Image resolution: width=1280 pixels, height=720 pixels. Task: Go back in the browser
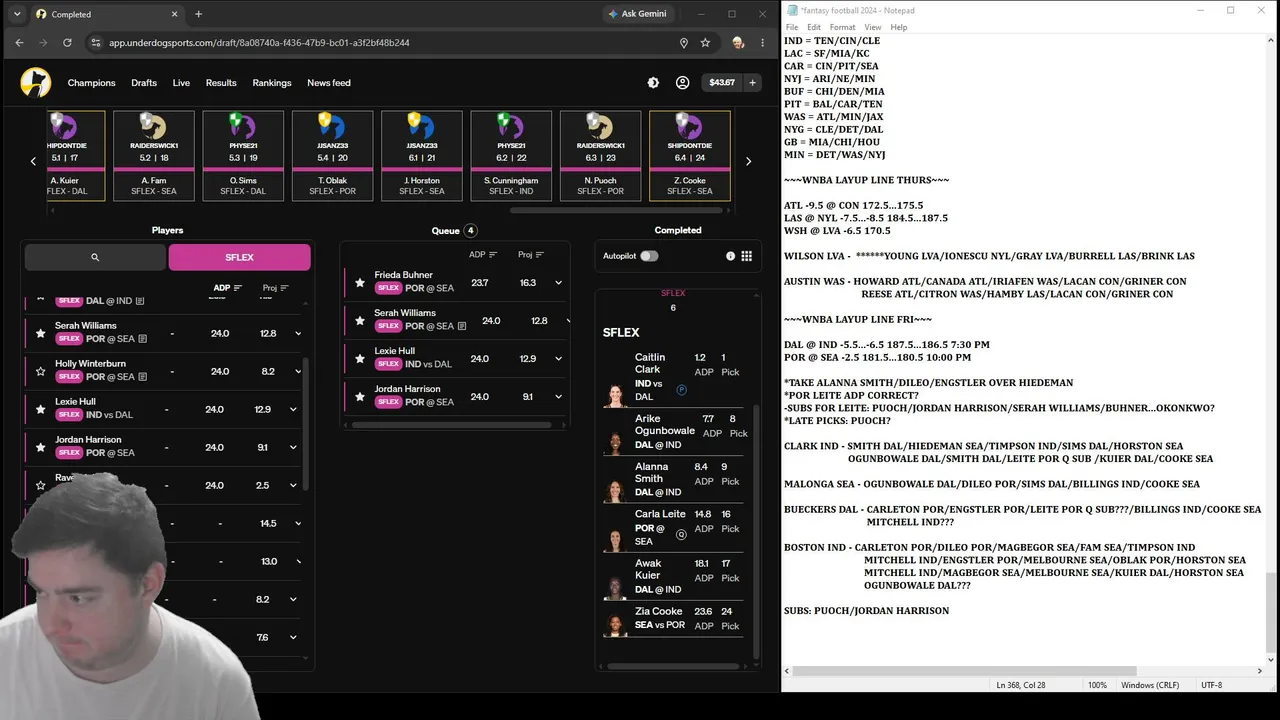[x=19, y=43]
